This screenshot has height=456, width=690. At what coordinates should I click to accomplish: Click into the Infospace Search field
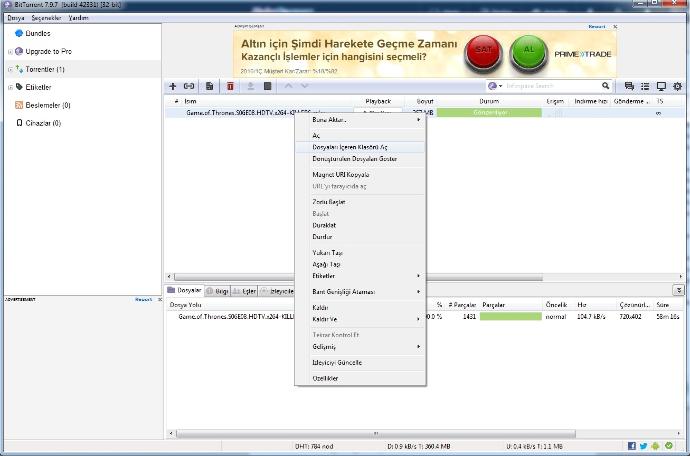tap(552, 86)
